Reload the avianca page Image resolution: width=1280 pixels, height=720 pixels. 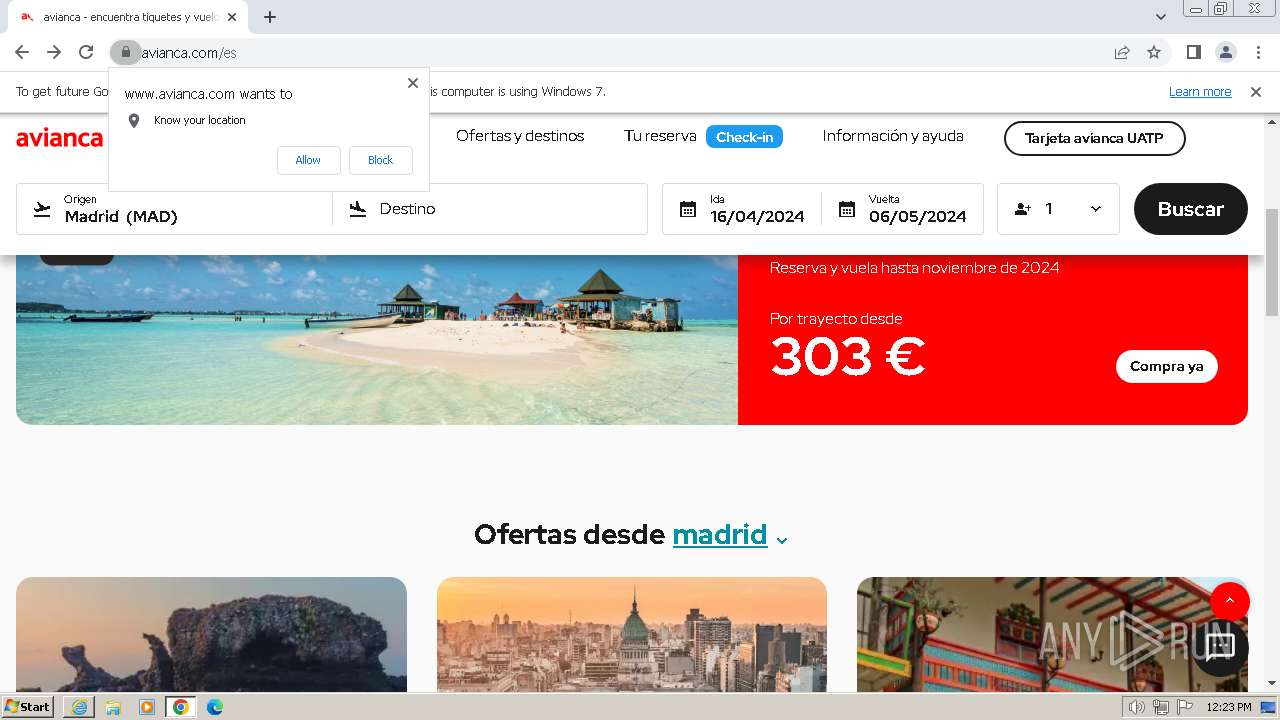(x=86, y=52)
